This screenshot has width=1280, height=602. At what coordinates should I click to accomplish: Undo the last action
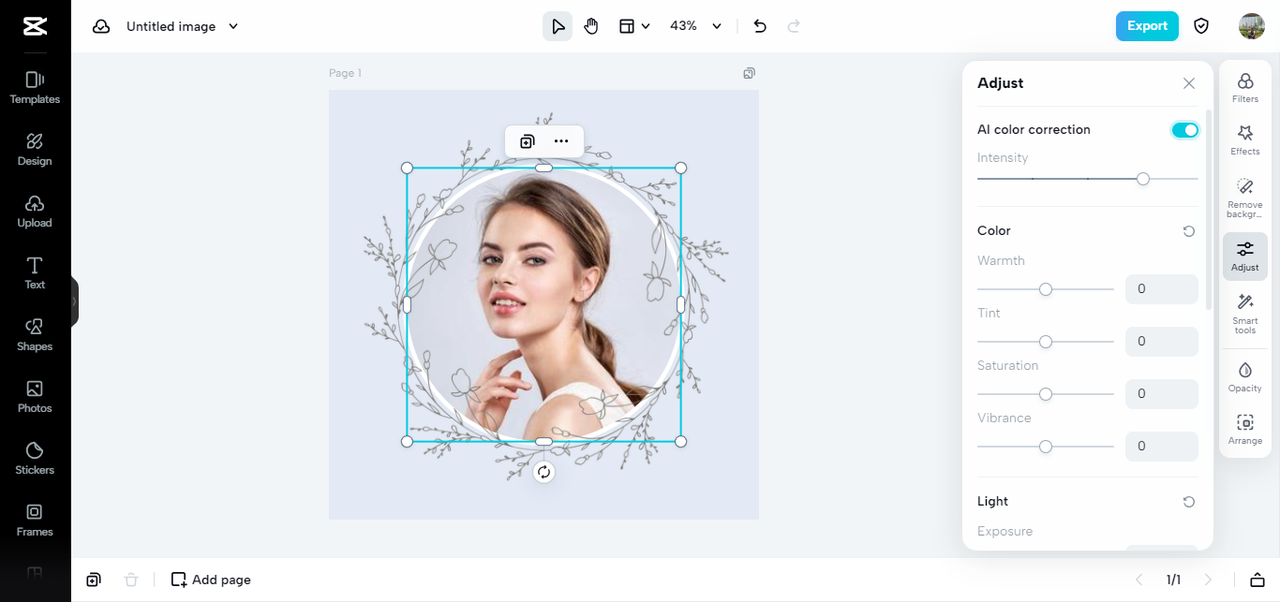click(760, 26)
